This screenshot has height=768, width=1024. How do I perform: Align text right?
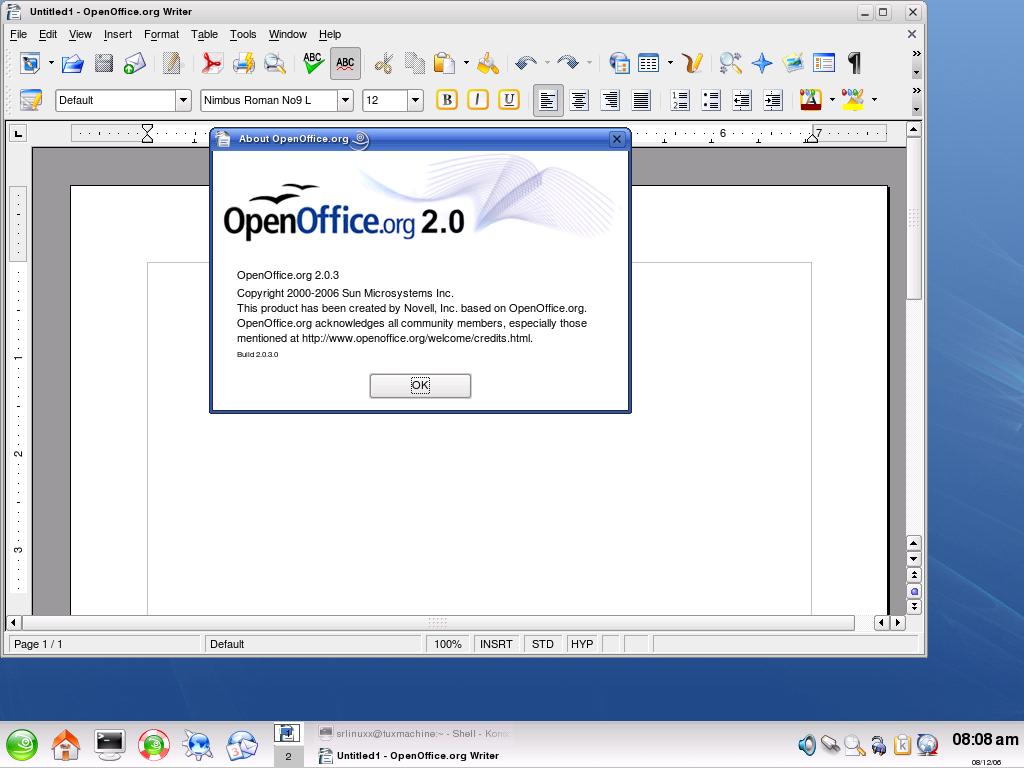610,101
